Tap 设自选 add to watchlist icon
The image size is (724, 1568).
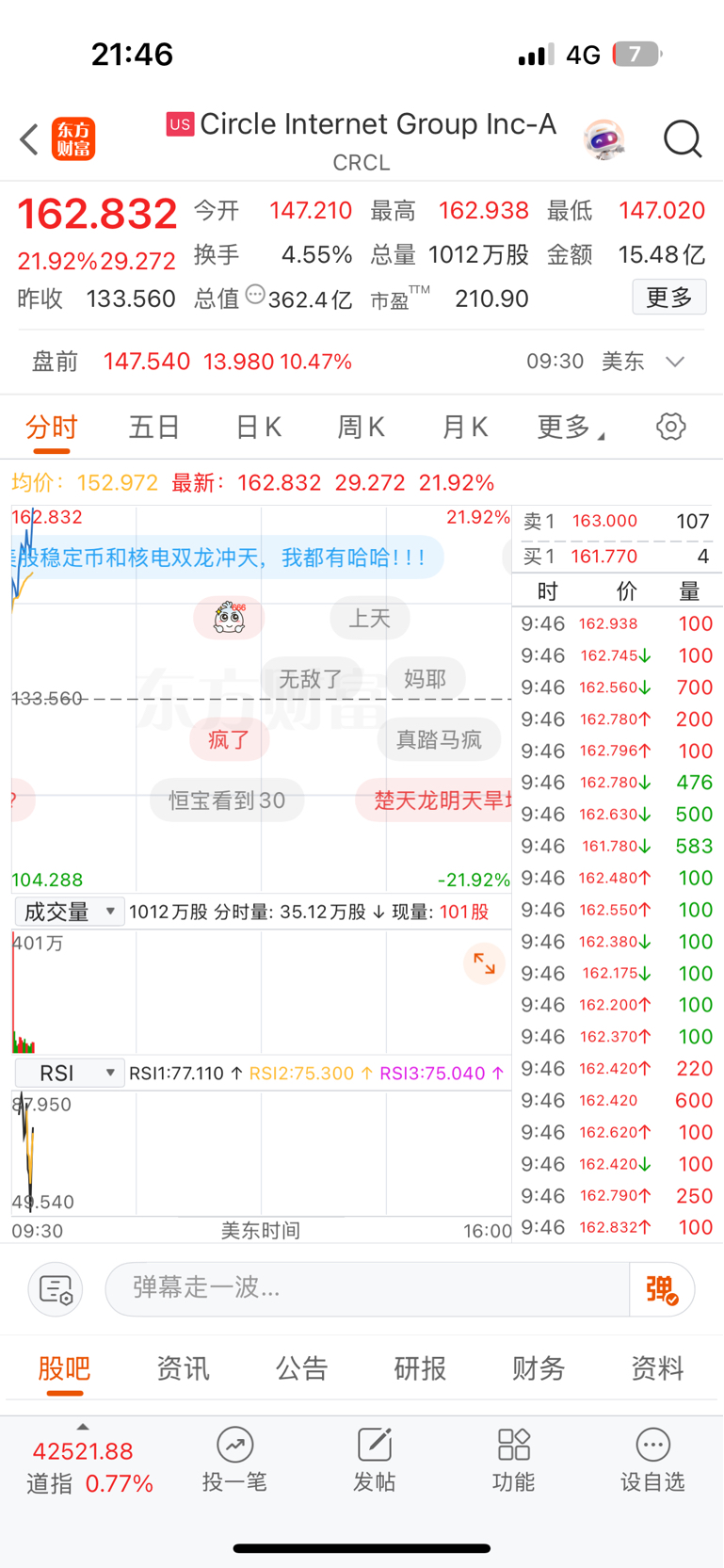(652, 1460)
